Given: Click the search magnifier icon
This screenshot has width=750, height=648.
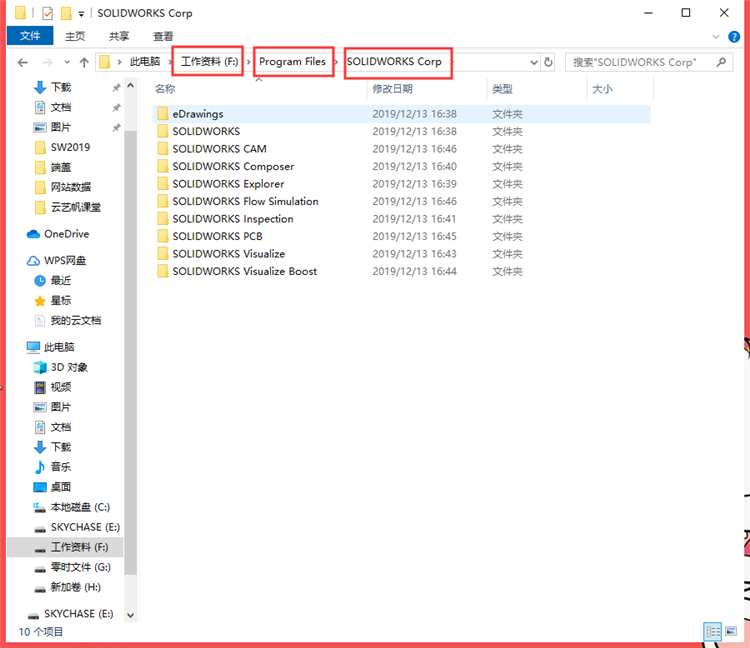Looking at the screenshot, I should tap(721, 62).
